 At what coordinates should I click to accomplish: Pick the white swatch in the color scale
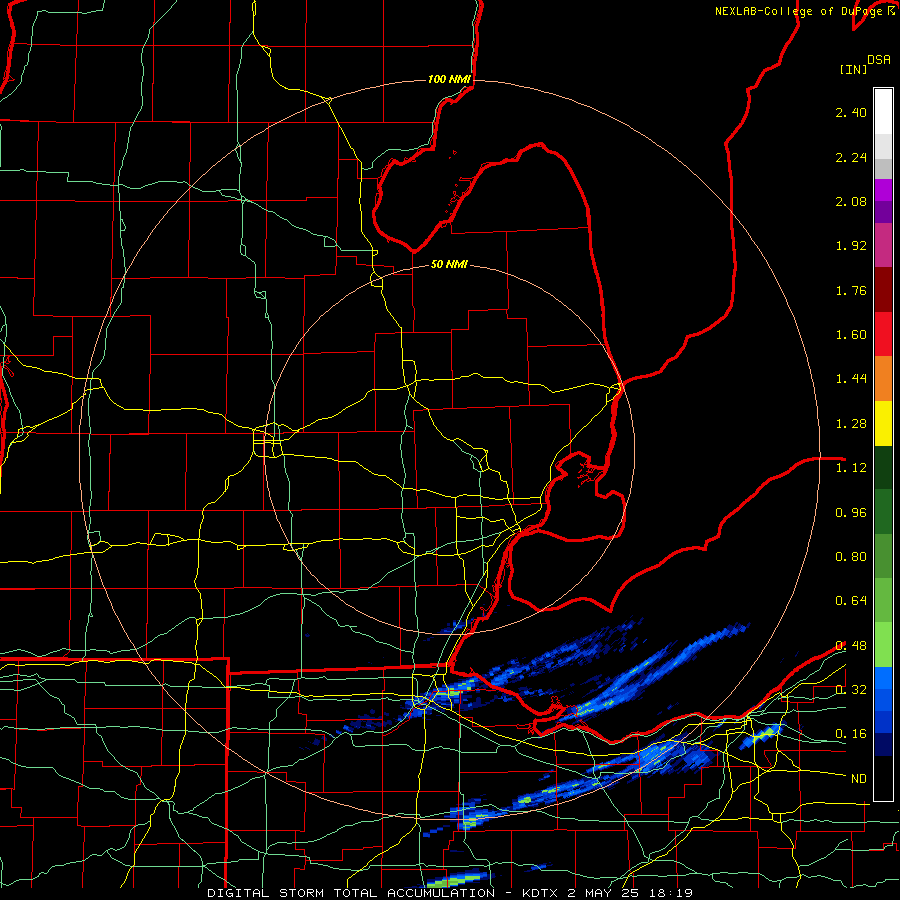(883, 112)
